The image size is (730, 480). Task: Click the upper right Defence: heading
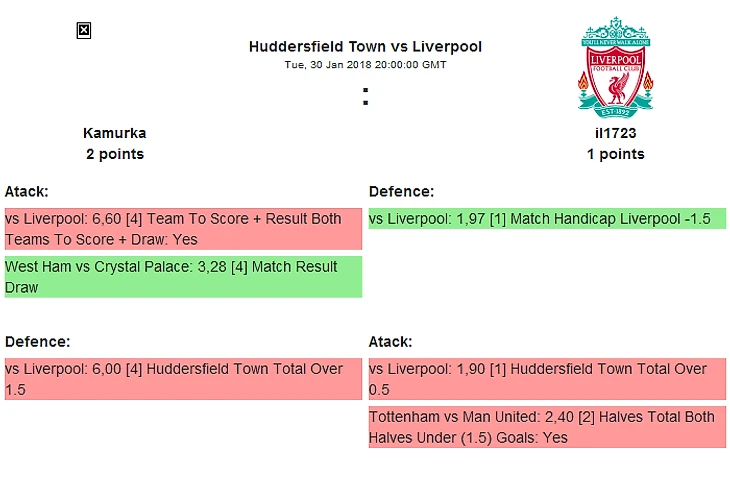tap(401, 191)
